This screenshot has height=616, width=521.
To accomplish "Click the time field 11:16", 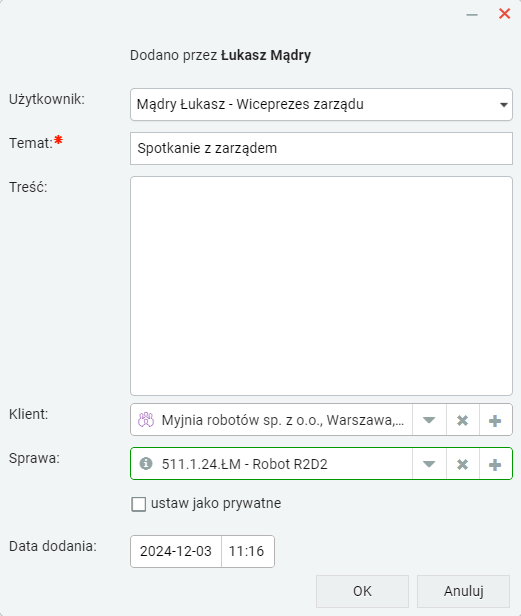I will [248, 551].
